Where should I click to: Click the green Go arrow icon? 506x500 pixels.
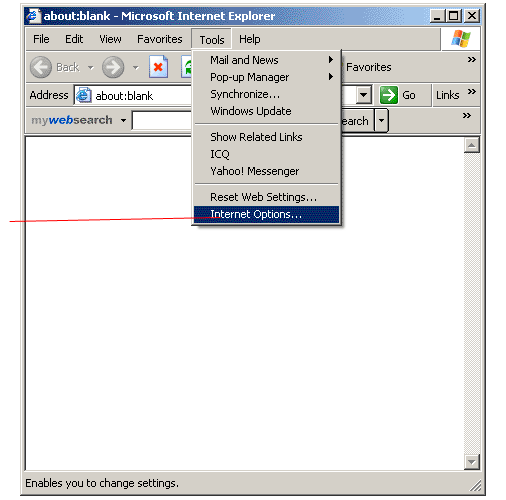click(x=389, y=95)
